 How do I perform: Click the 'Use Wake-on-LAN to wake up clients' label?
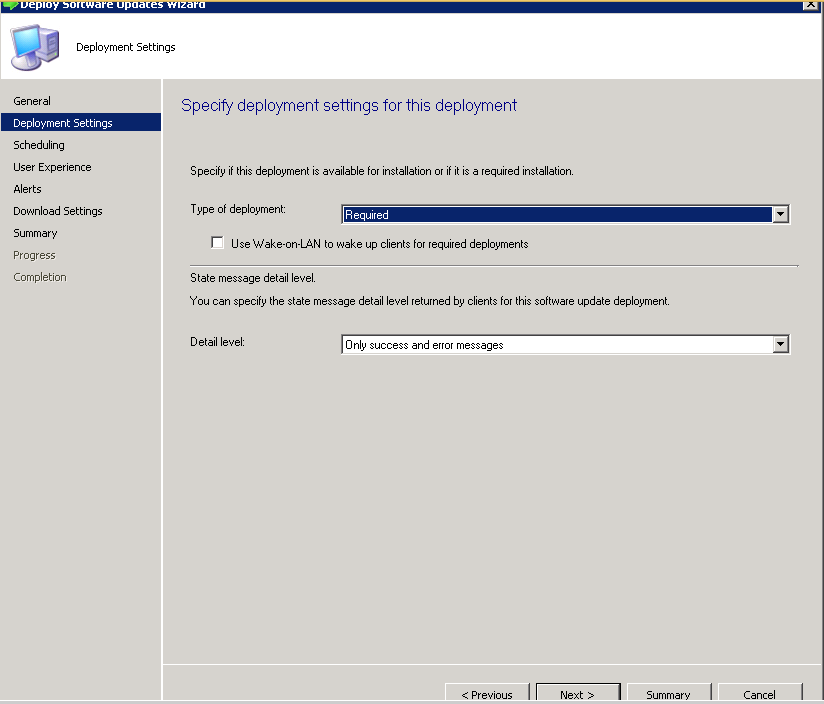pyautogui.click(x=379, y=244)
